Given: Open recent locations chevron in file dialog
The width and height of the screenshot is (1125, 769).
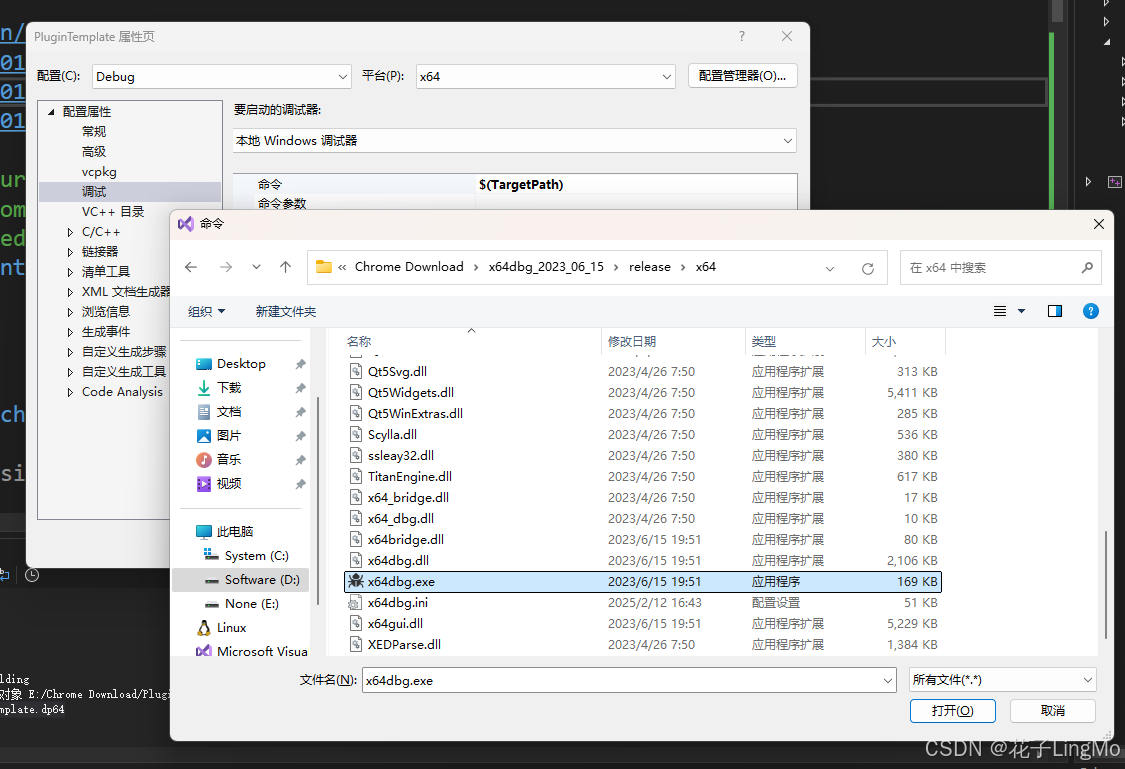Looking at the screenshot, I should click(x=256, y=268).
